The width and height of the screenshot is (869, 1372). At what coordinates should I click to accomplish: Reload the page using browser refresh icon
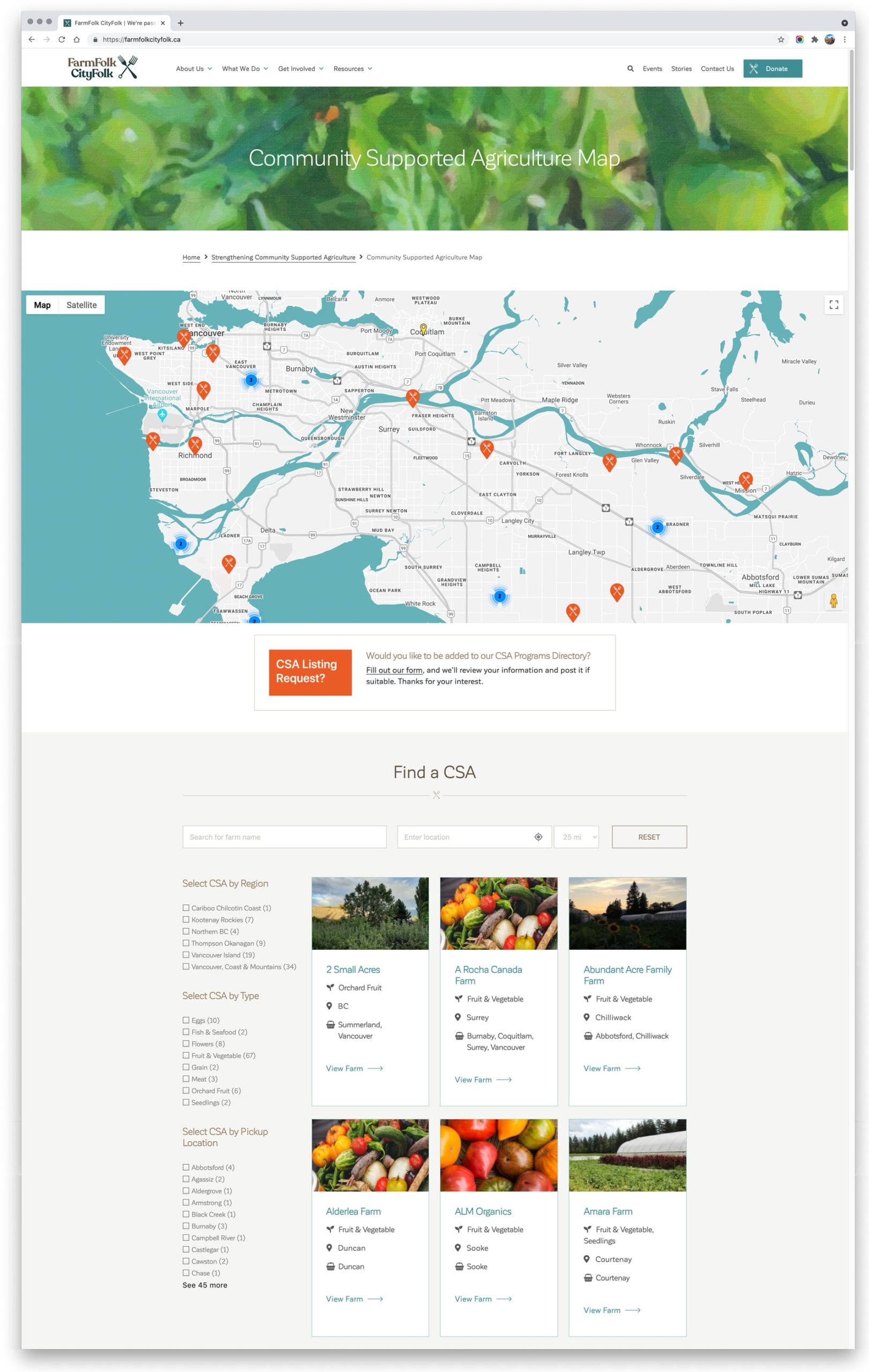[x=62, y=39]
